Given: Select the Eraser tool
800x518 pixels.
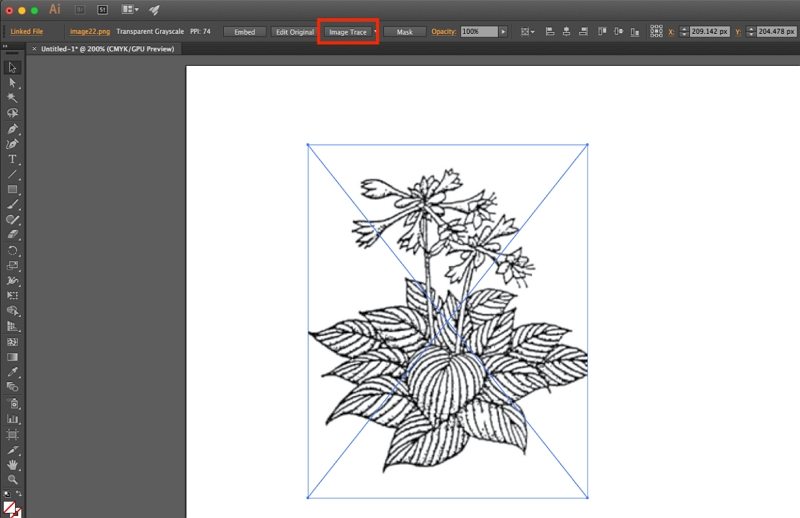Looking at the screenshot, I should click(13, 234).
